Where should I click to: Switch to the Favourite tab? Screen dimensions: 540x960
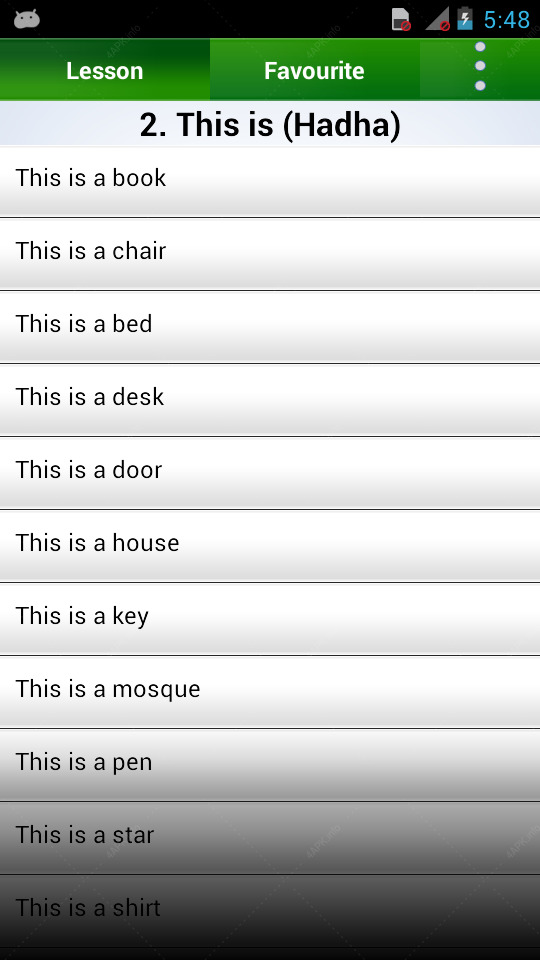coord(315,70)
